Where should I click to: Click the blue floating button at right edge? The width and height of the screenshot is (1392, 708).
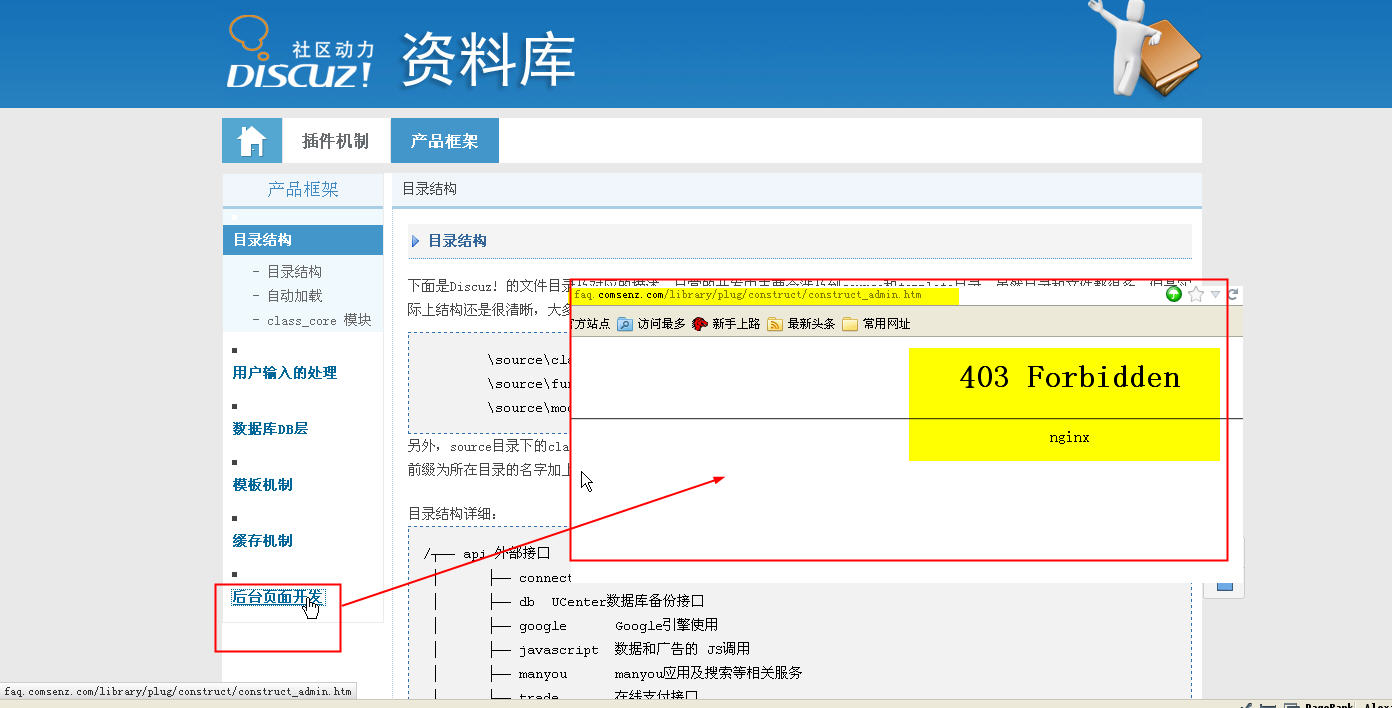coord(1225,584)
